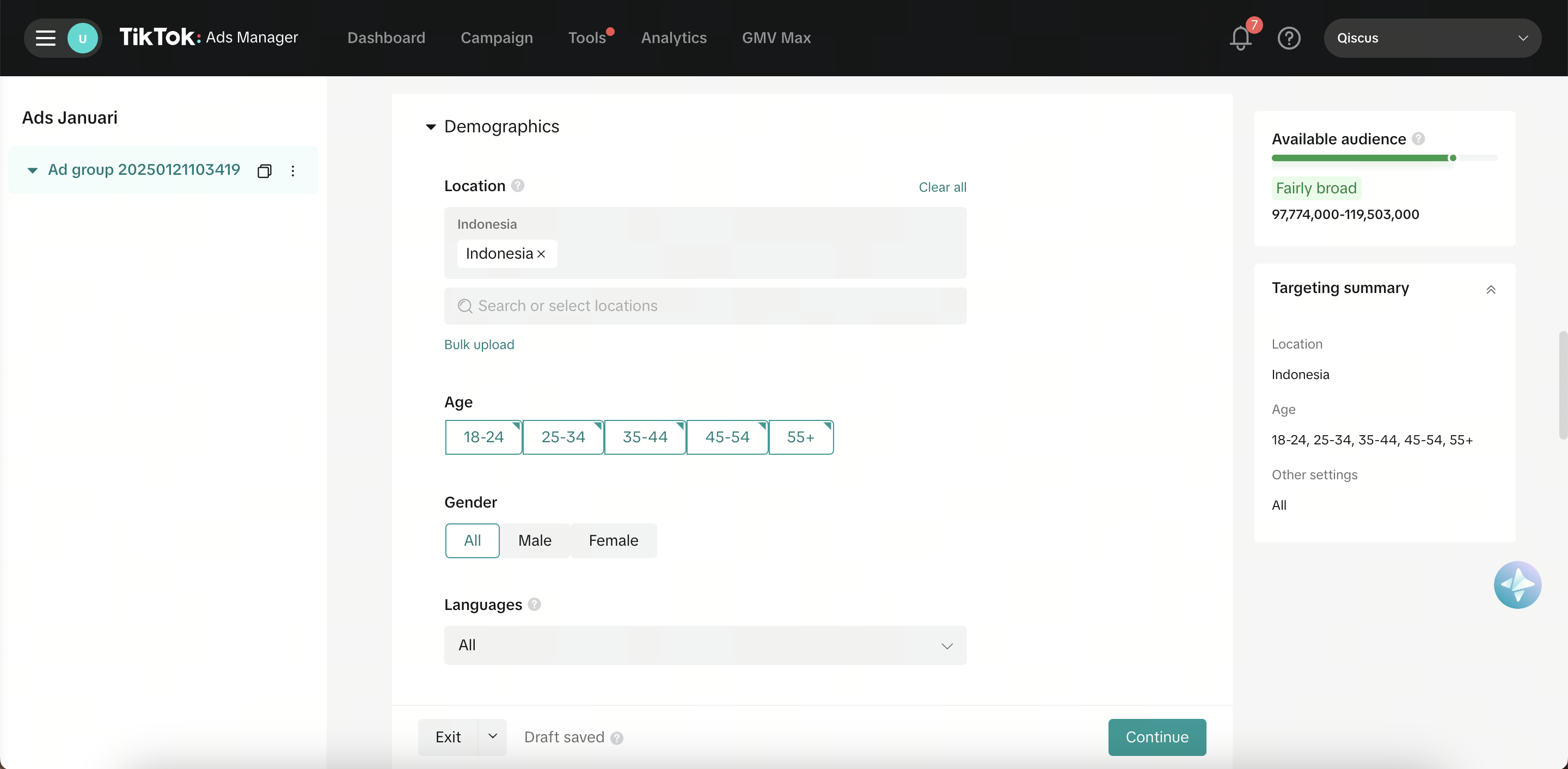
Task: Open the Qiscus account dropdown
Action: click(x=1432, y=38)
